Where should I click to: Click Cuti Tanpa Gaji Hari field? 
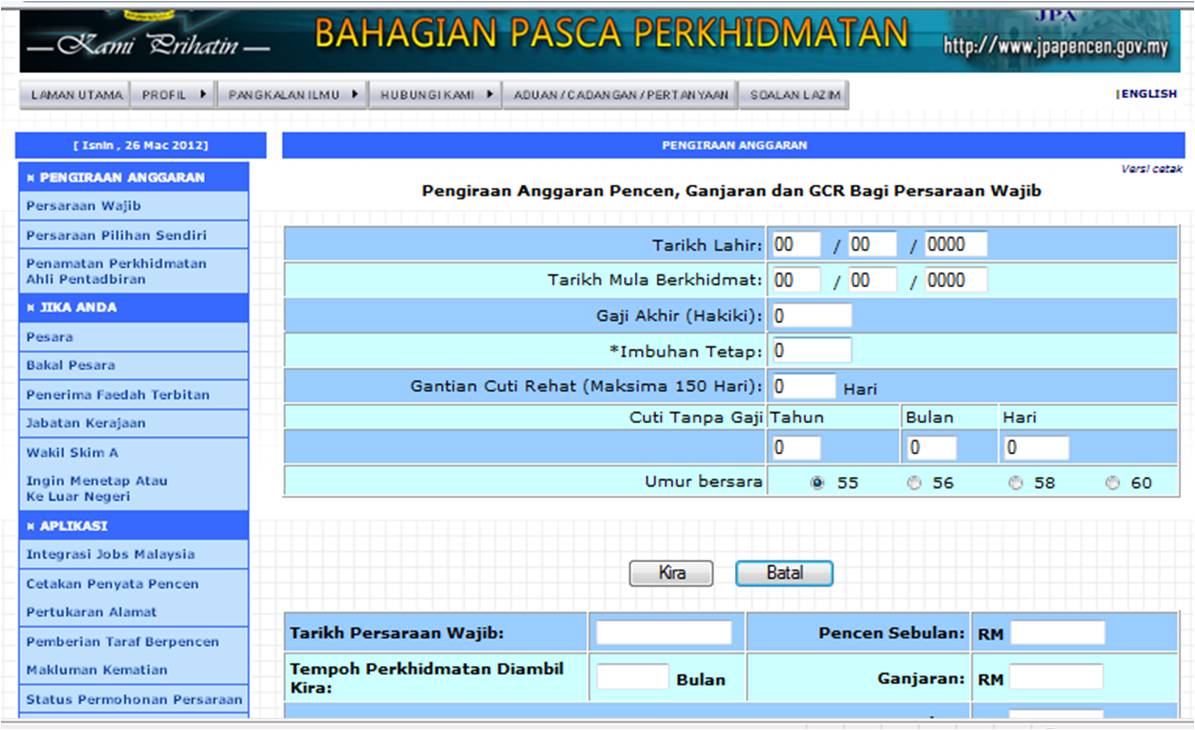coord(1036,448)
